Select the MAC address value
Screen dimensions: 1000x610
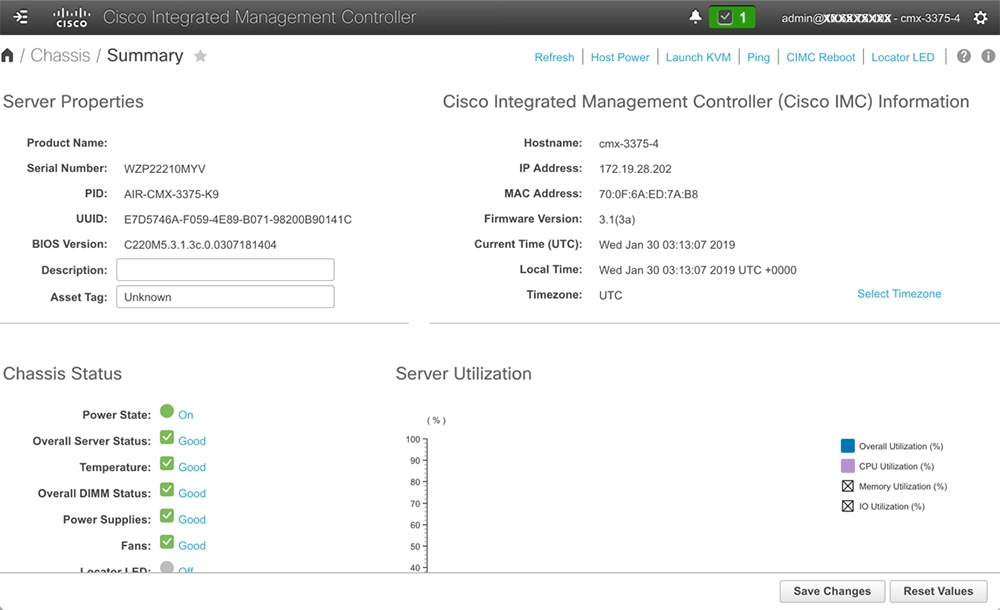click(x=649, y=194)
